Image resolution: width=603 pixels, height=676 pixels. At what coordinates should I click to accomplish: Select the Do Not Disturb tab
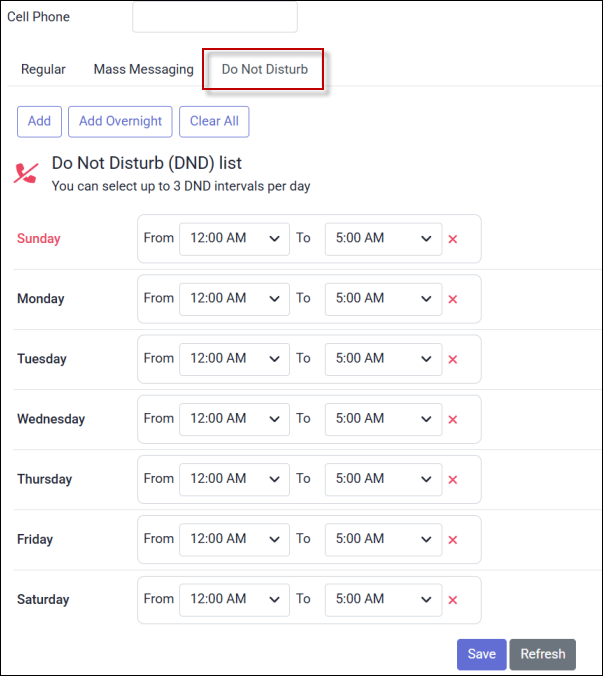(265, 69)
